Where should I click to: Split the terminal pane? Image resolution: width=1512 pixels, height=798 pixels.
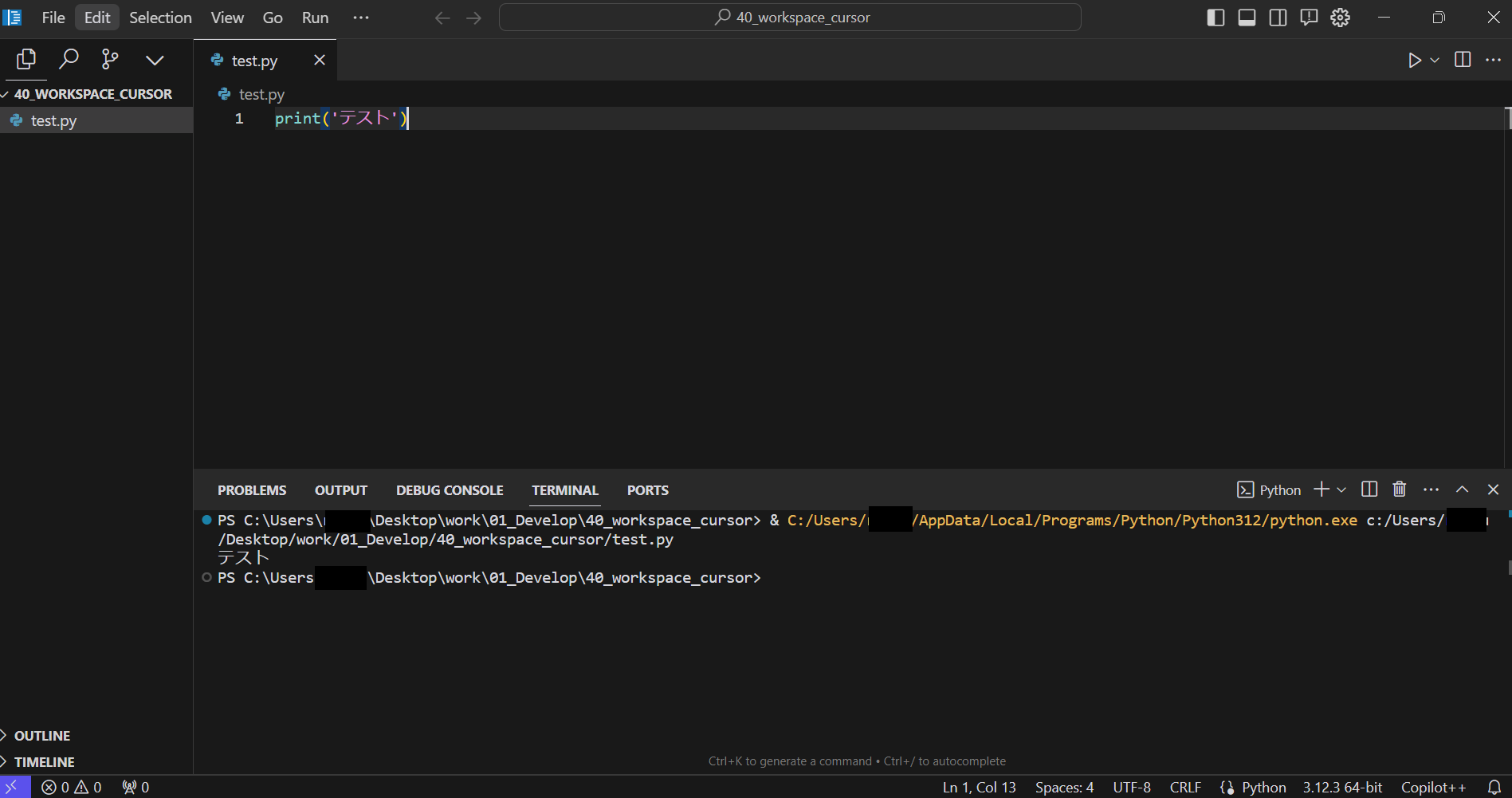coord(1369,489)
